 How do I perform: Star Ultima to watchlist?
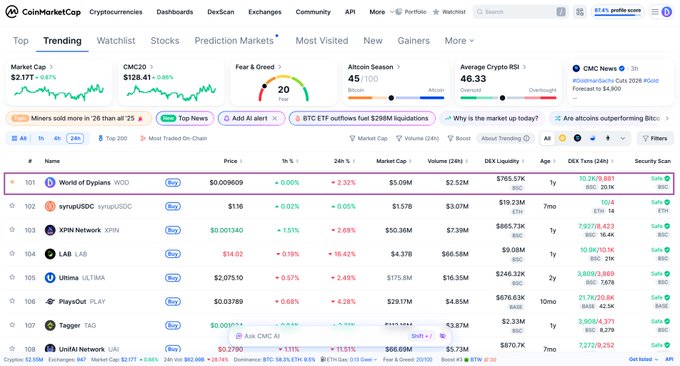click(x=12, y=277)
